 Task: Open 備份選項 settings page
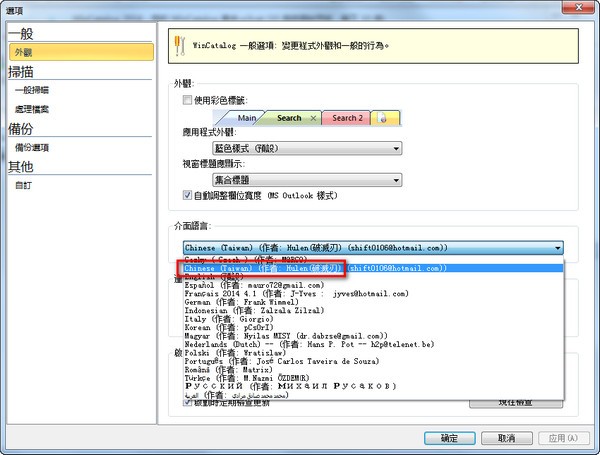point(32,147)
